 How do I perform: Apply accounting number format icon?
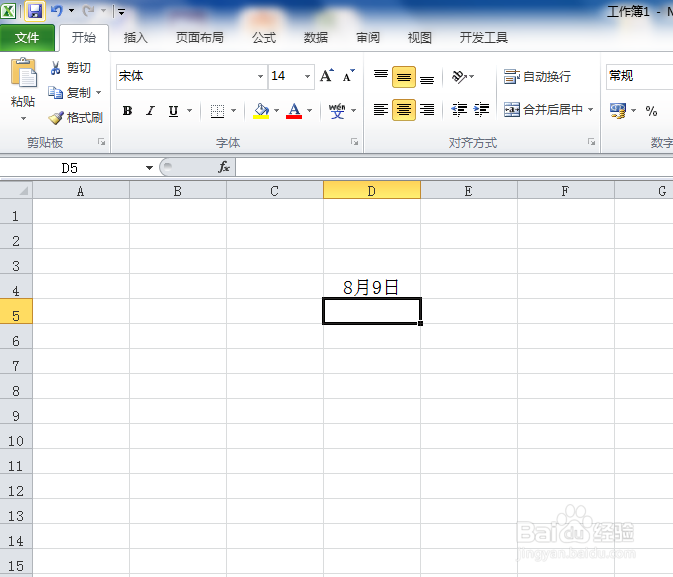coord(618,111)
